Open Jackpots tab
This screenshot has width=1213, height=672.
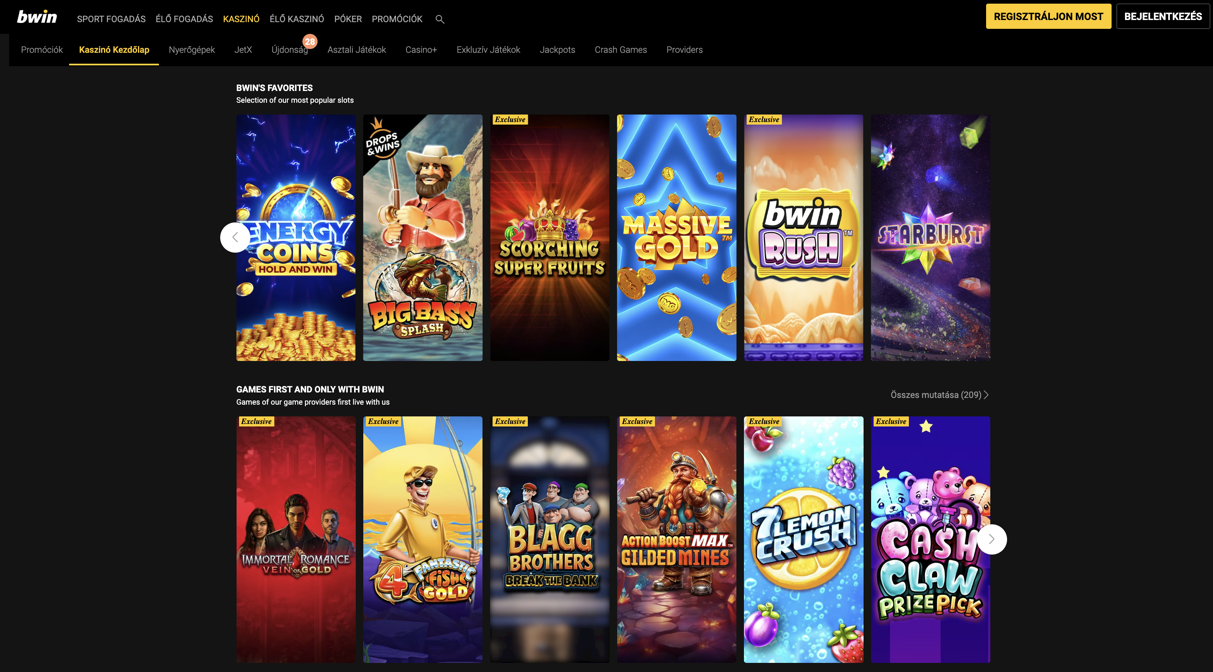point(557,50)
